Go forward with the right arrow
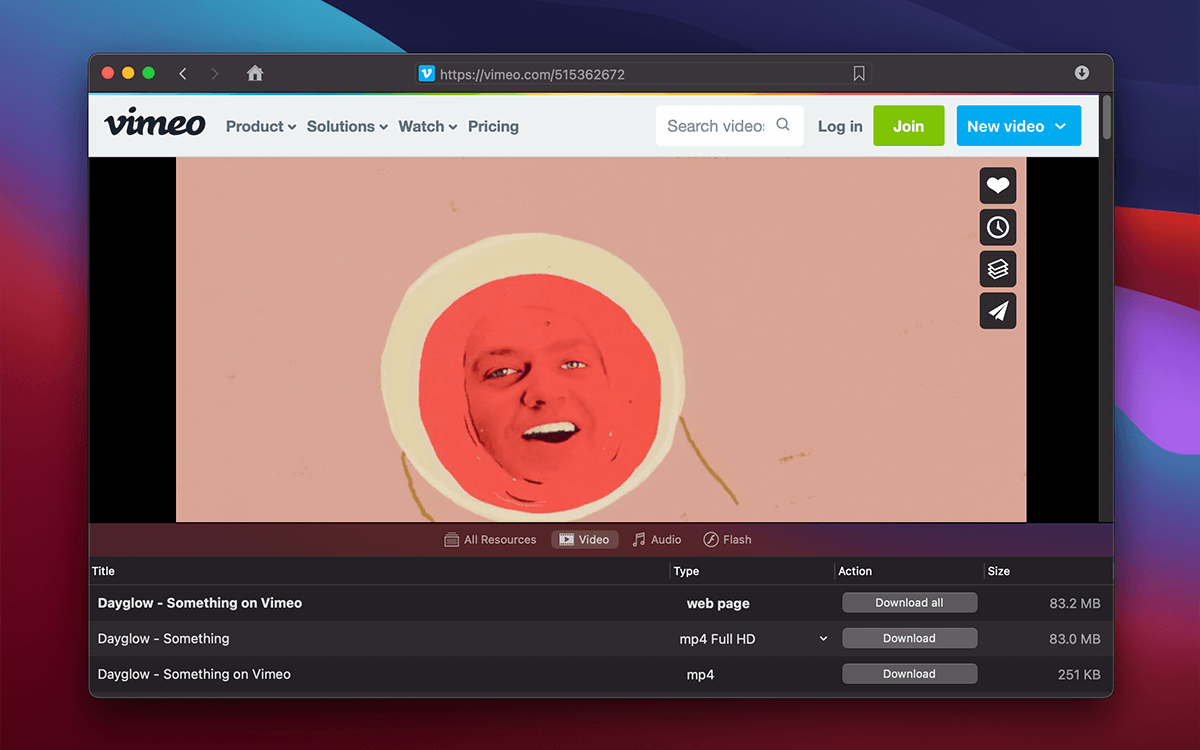 (215, 73)
